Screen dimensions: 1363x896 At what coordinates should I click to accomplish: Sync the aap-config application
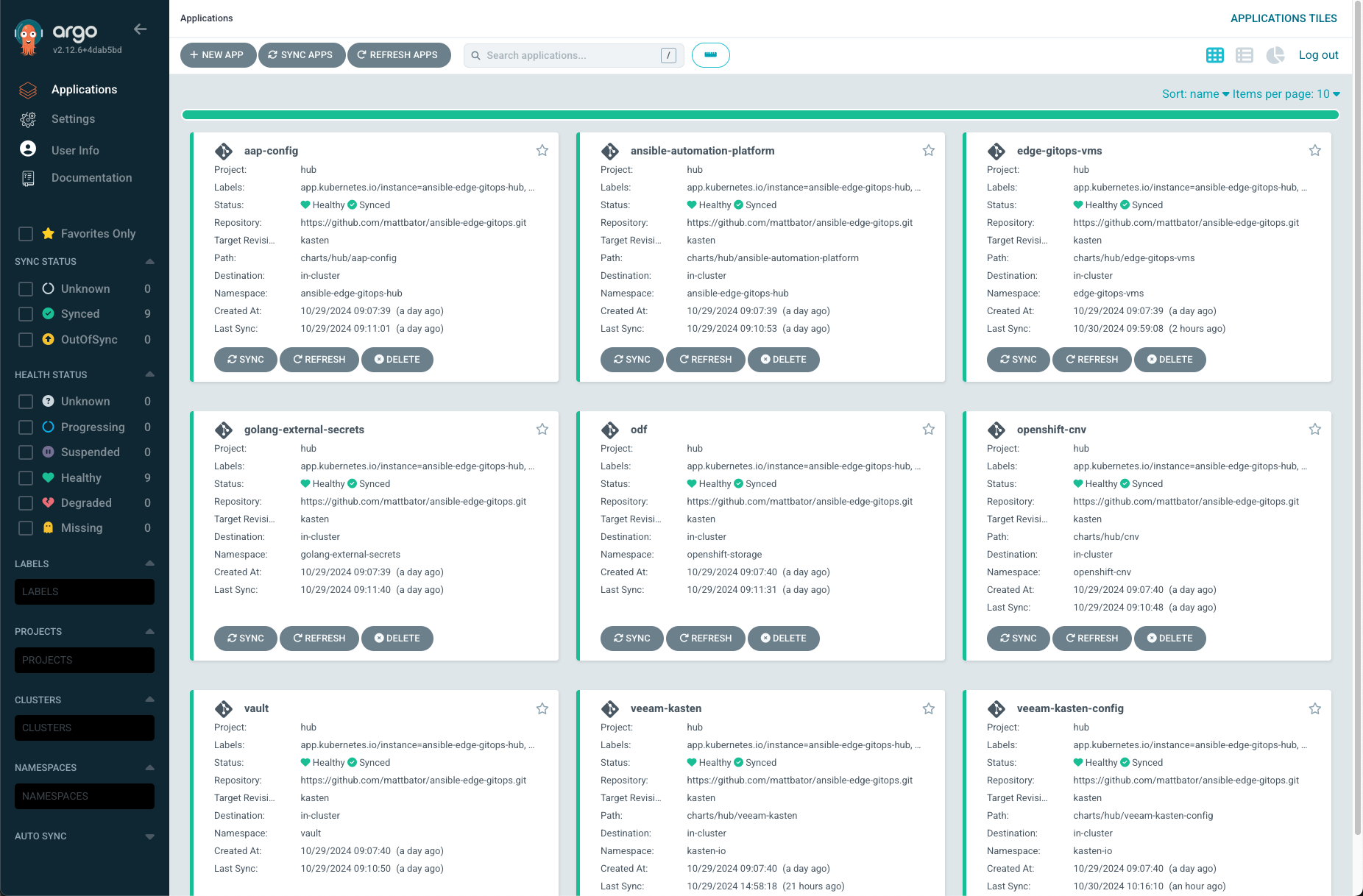246,360
